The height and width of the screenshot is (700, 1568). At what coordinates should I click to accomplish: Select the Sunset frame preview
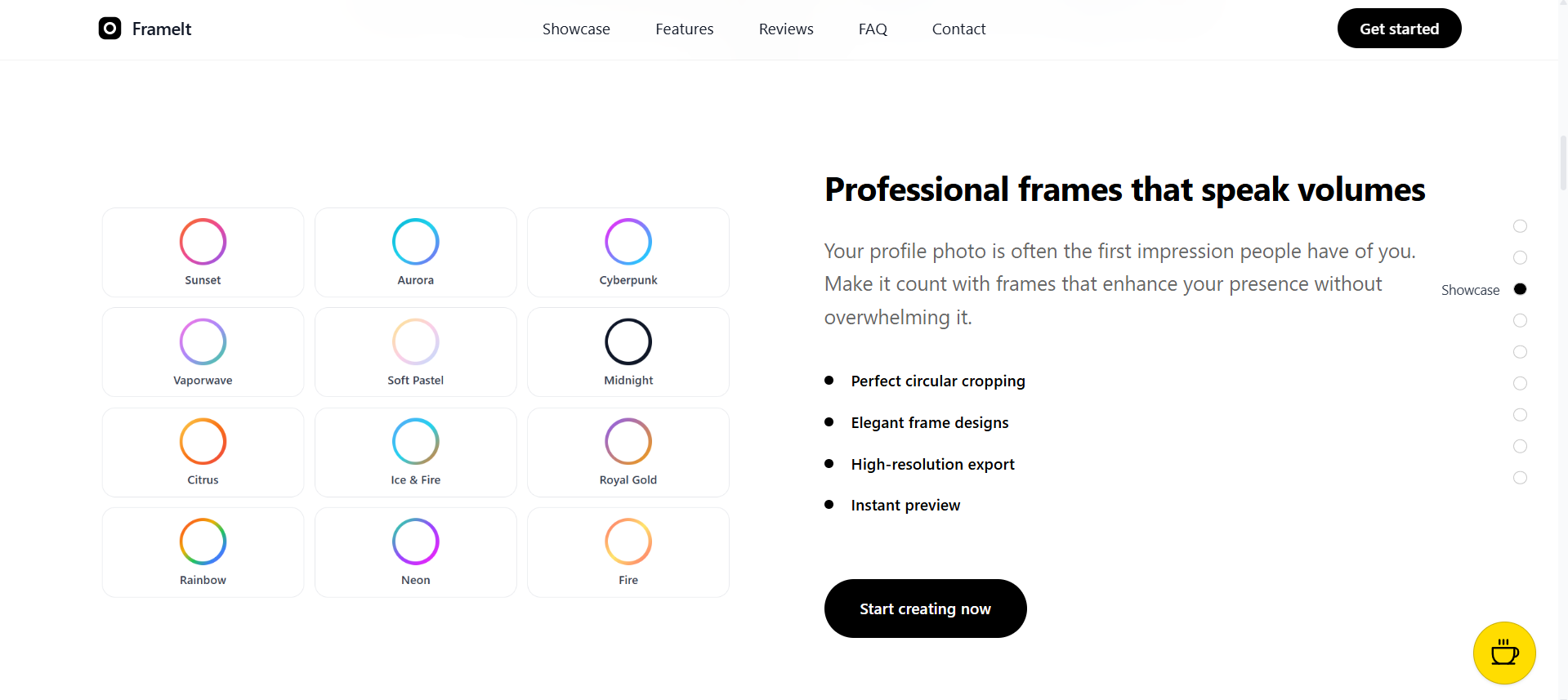tap(203, 252)
